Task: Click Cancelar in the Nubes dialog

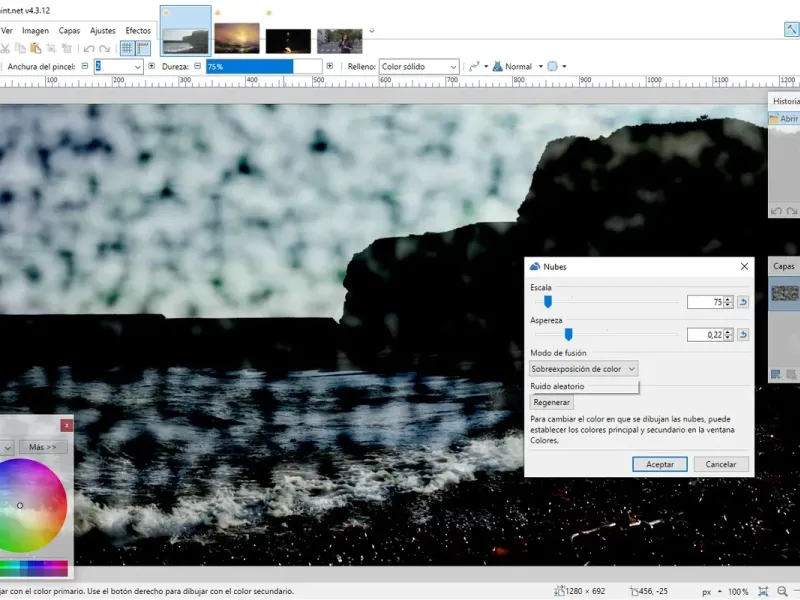Action: click(720, 464)
